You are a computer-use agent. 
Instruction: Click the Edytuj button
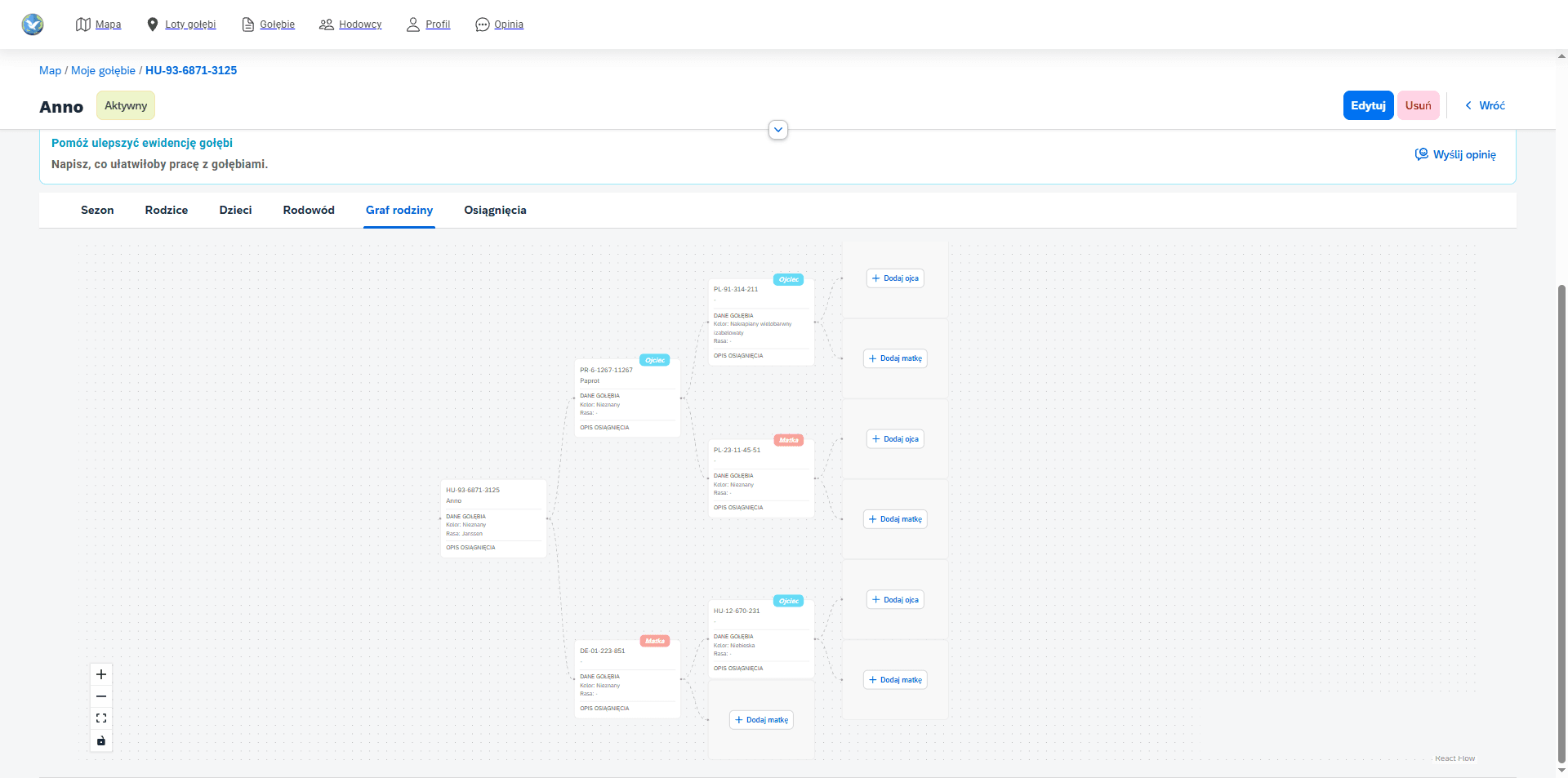[x=1368, y=105]
